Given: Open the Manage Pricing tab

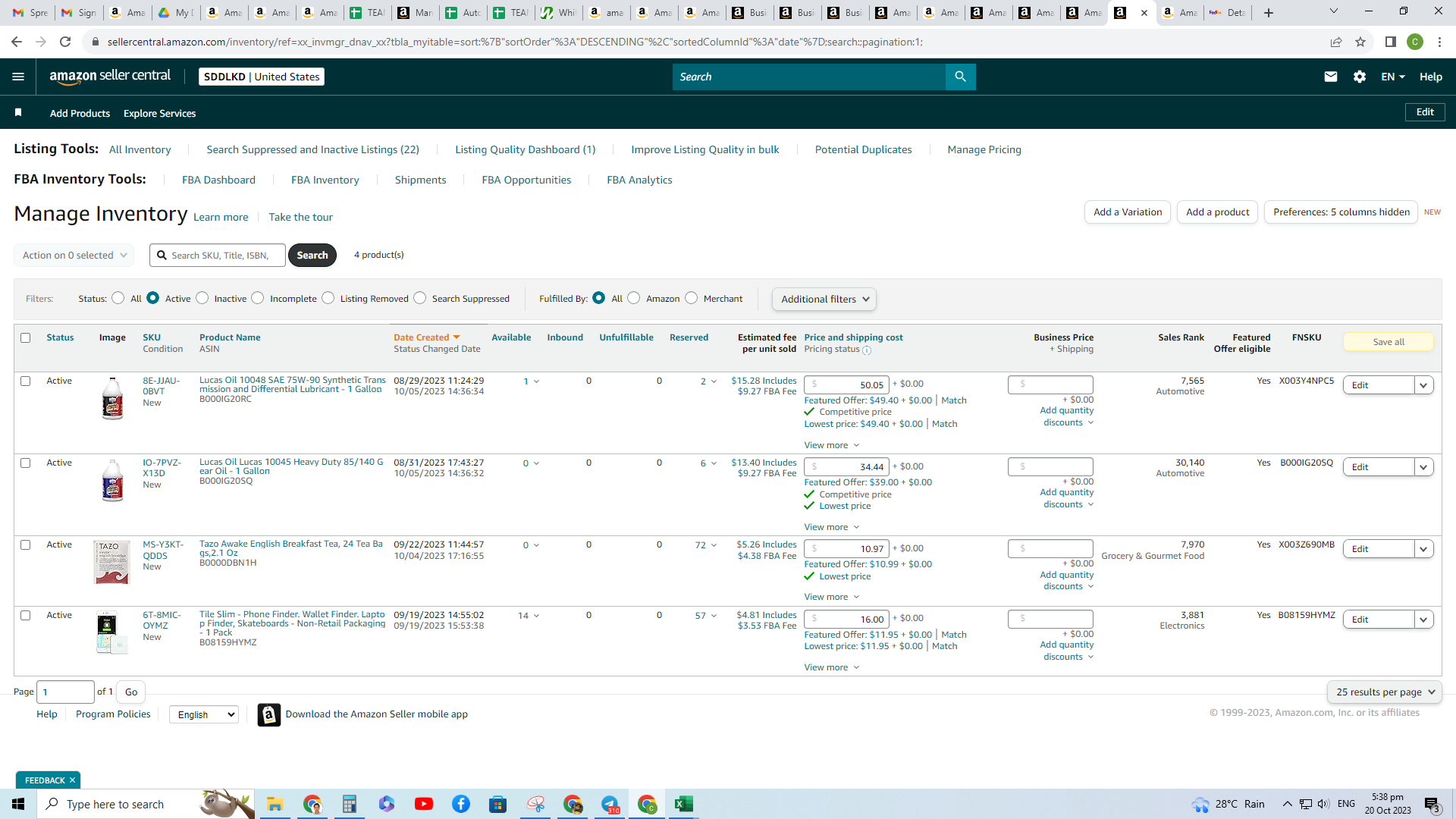Looking at the screenshot, I should (984, 149).
